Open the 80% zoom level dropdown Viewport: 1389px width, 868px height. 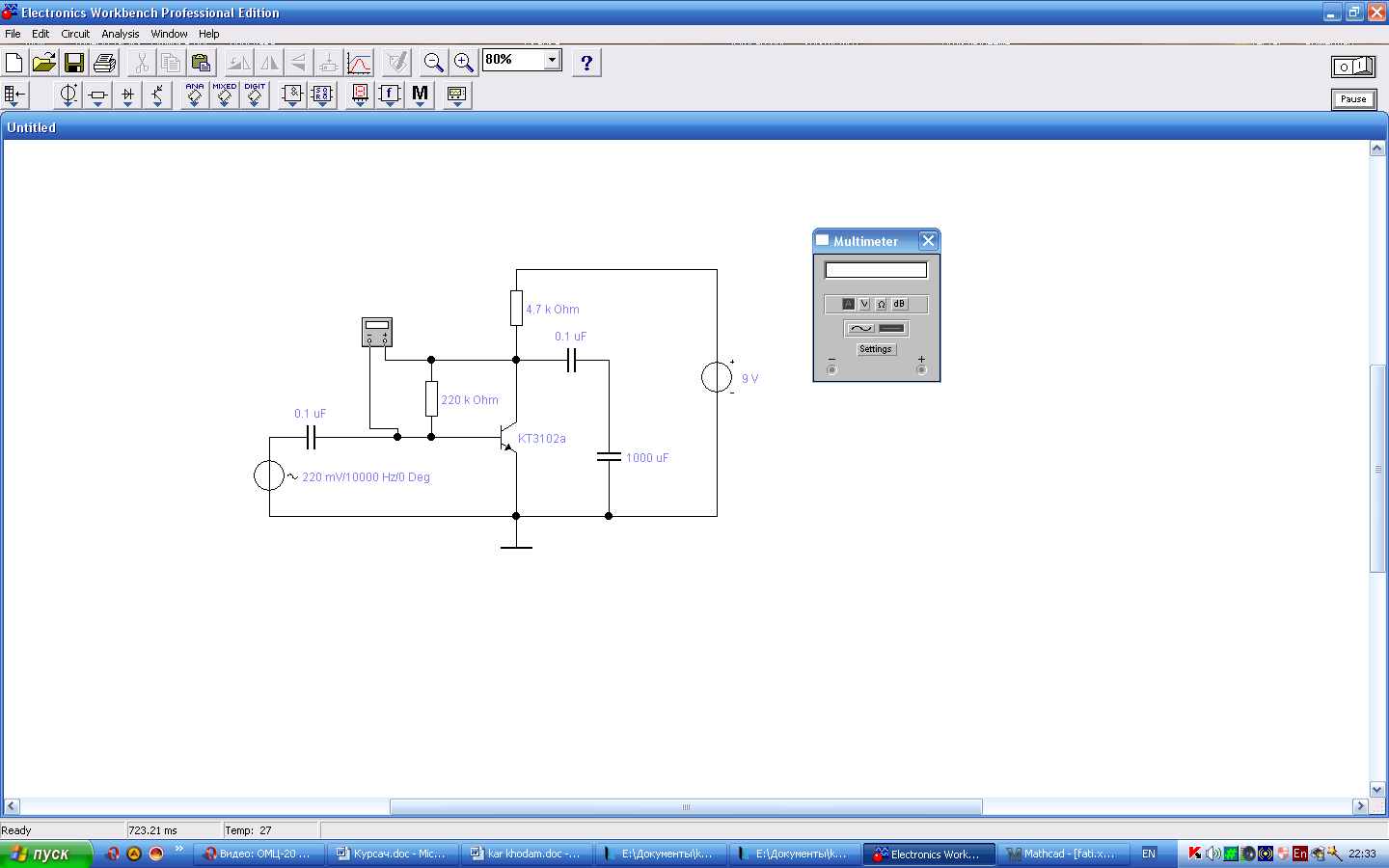552,60
